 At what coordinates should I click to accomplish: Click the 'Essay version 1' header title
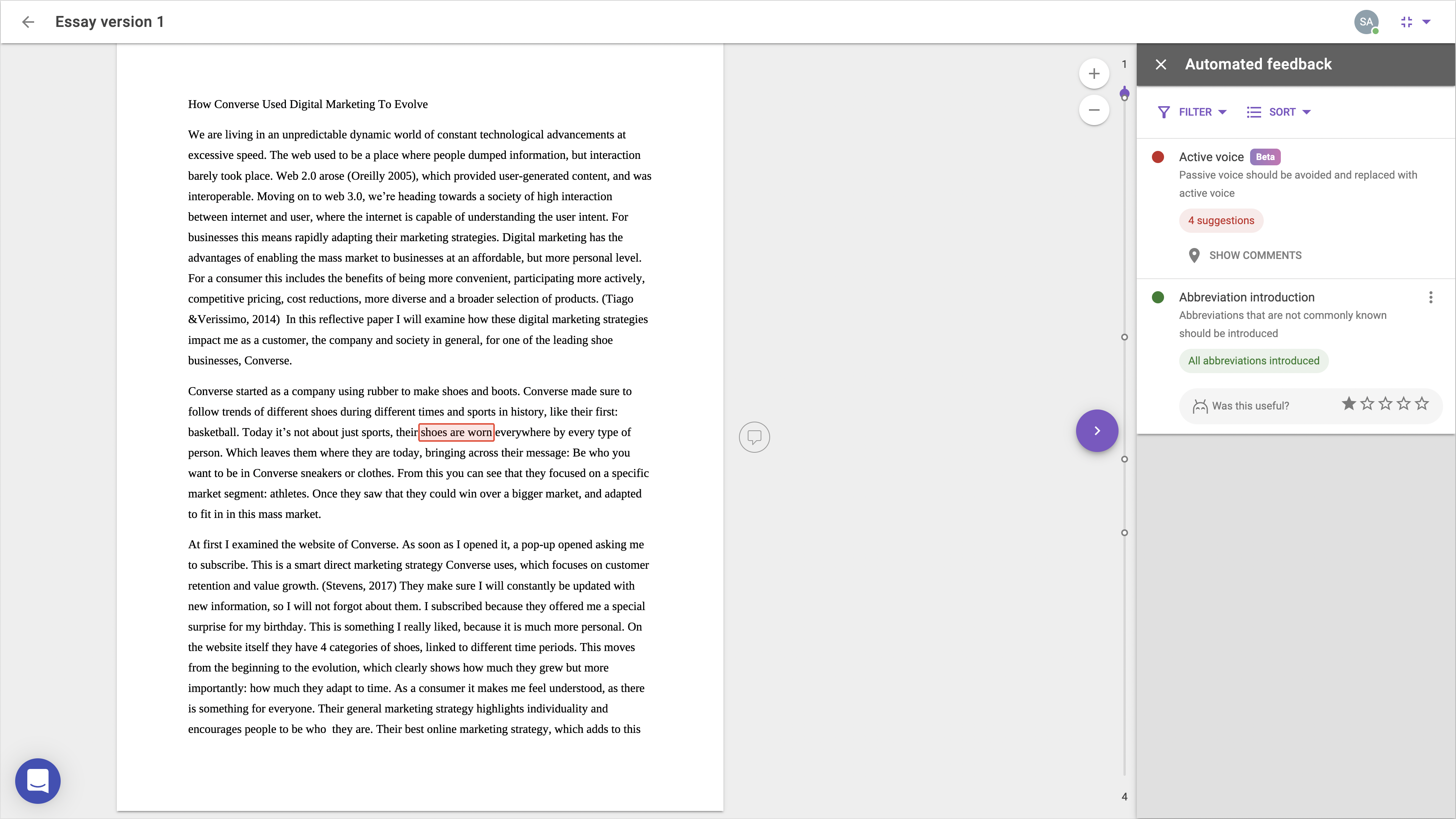(x=110, y=22)
